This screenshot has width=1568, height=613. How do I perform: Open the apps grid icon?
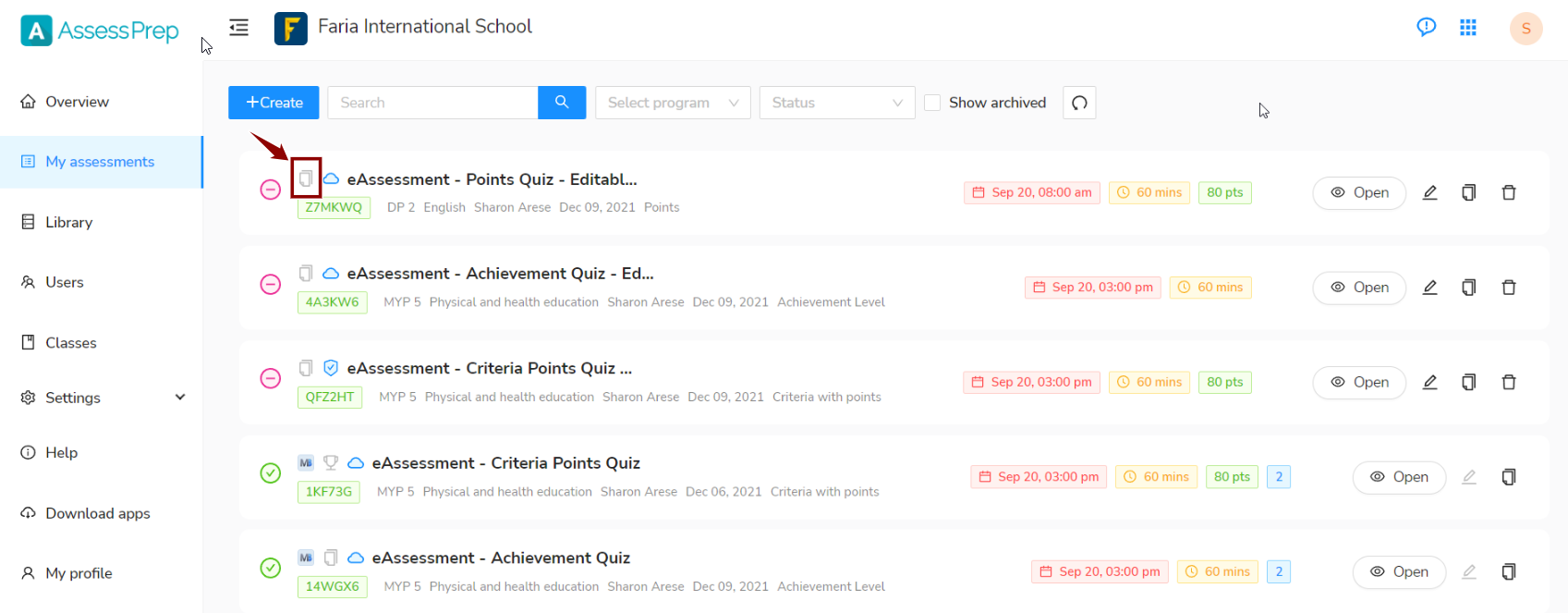coord(1468,28)
